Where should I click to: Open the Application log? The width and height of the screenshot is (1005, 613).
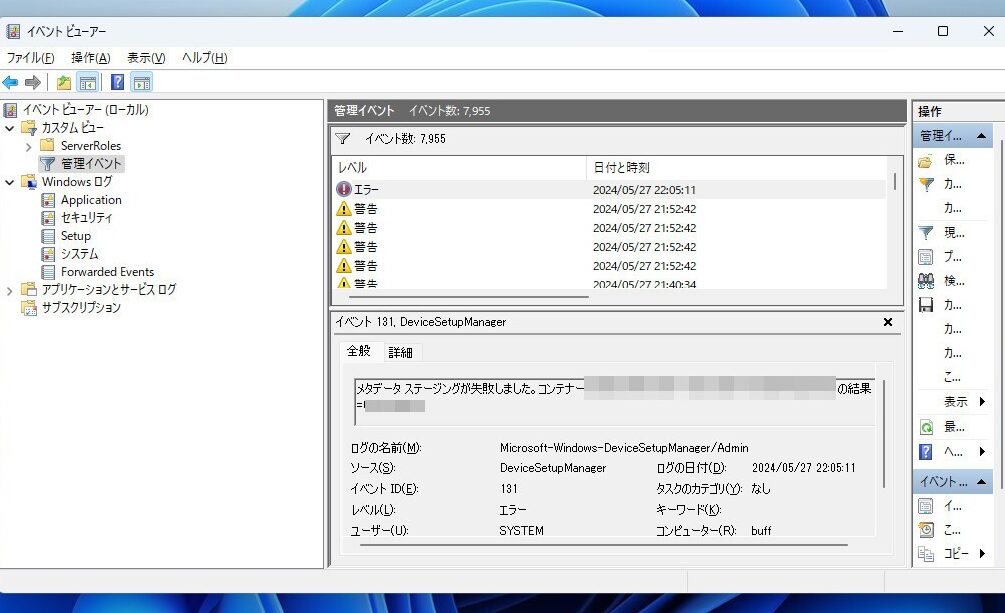pyautogui.click(x=91, y=199)
